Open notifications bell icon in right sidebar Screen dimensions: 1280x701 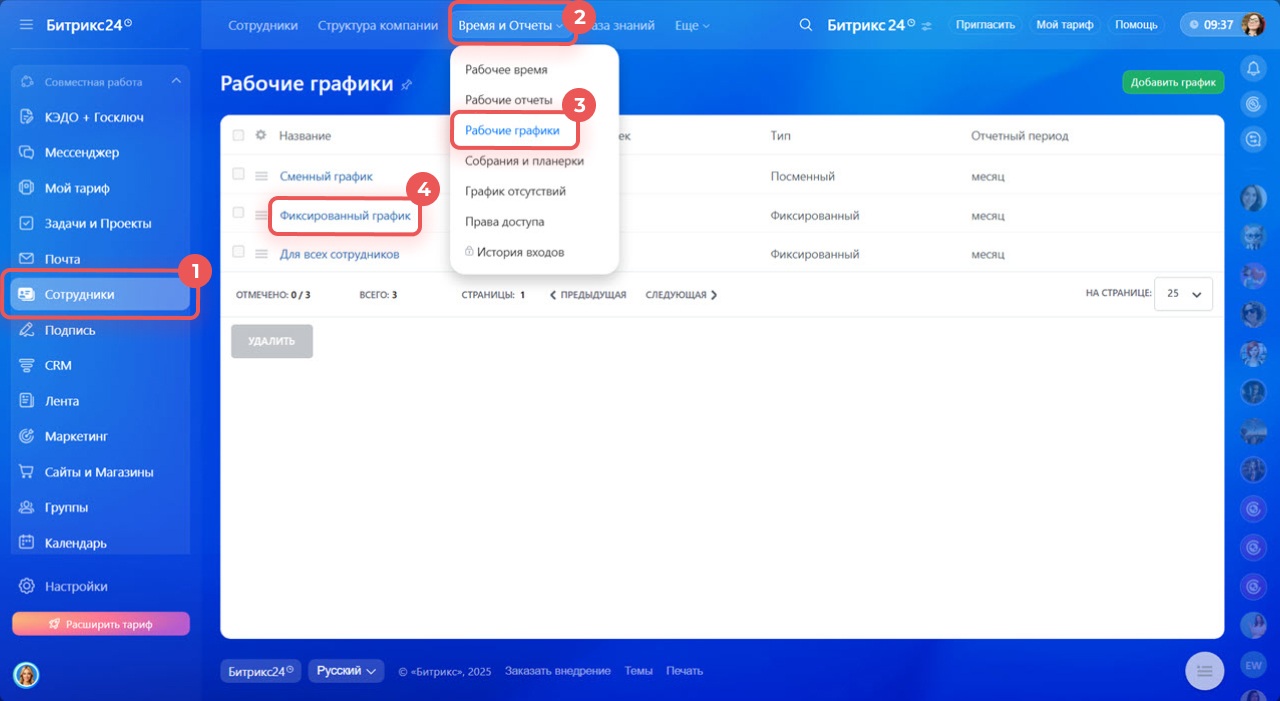pos(1253,68)
